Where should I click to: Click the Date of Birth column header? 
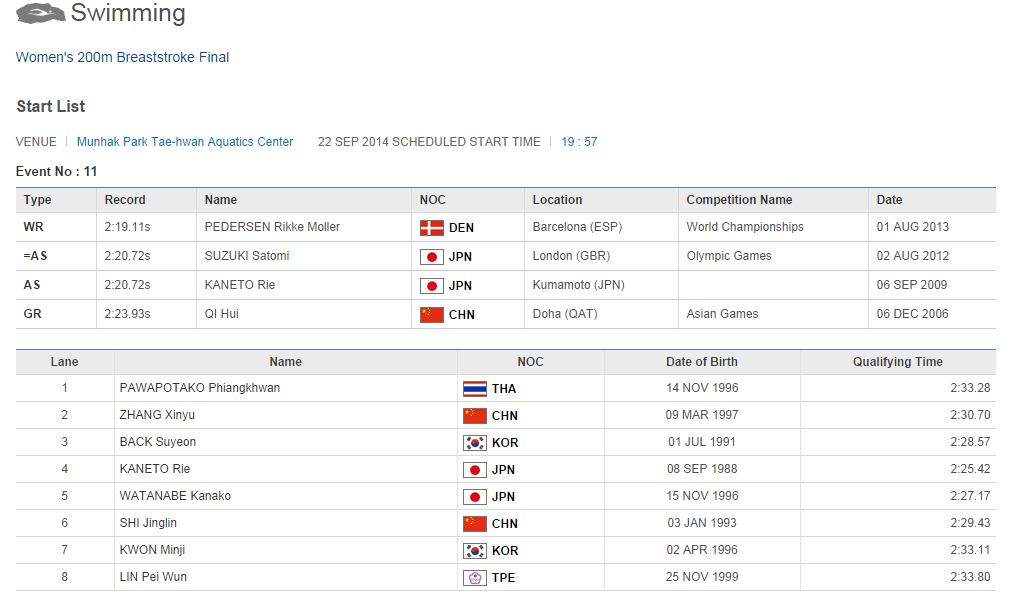701,362
